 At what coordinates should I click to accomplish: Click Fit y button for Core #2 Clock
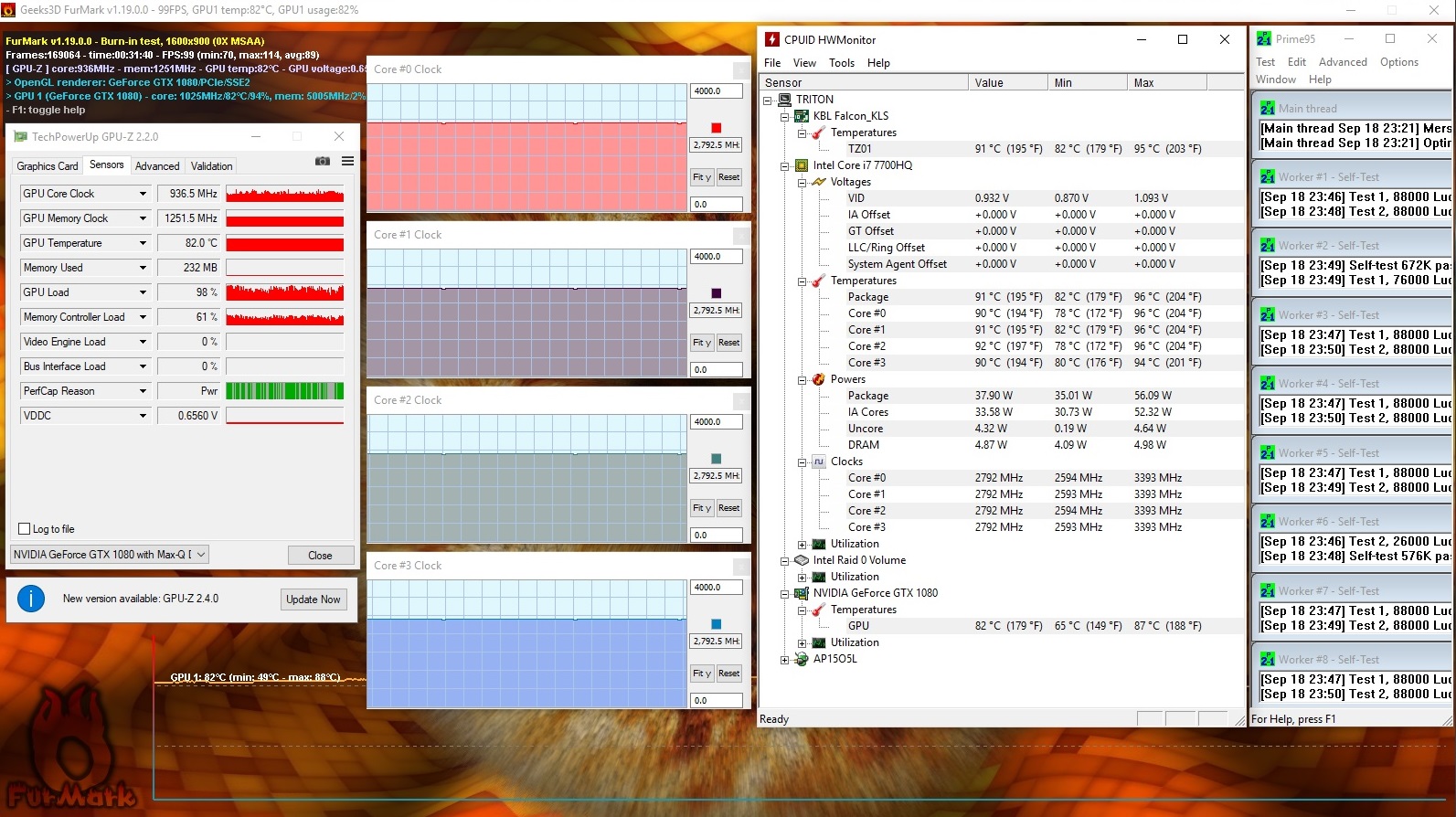[x=702, y=508]
